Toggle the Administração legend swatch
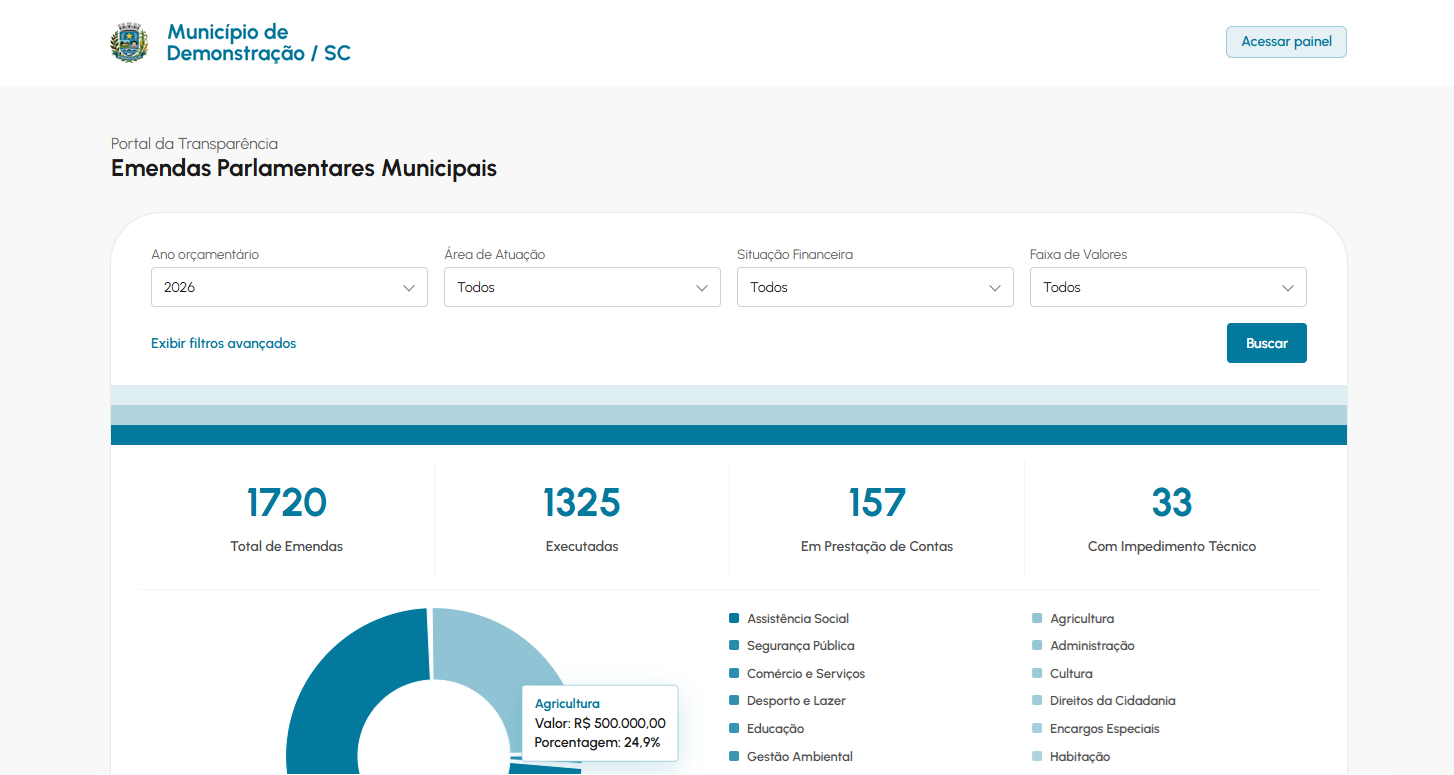Screen dimensions: 1454x775 [x=1037, y=646]
